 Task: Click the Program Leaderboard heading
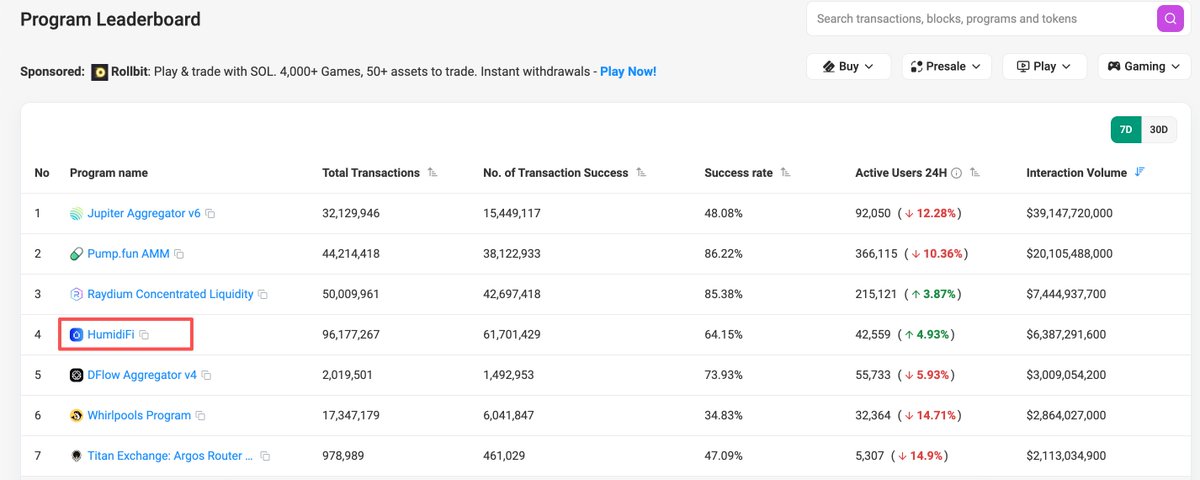click(x=110, y=19)
